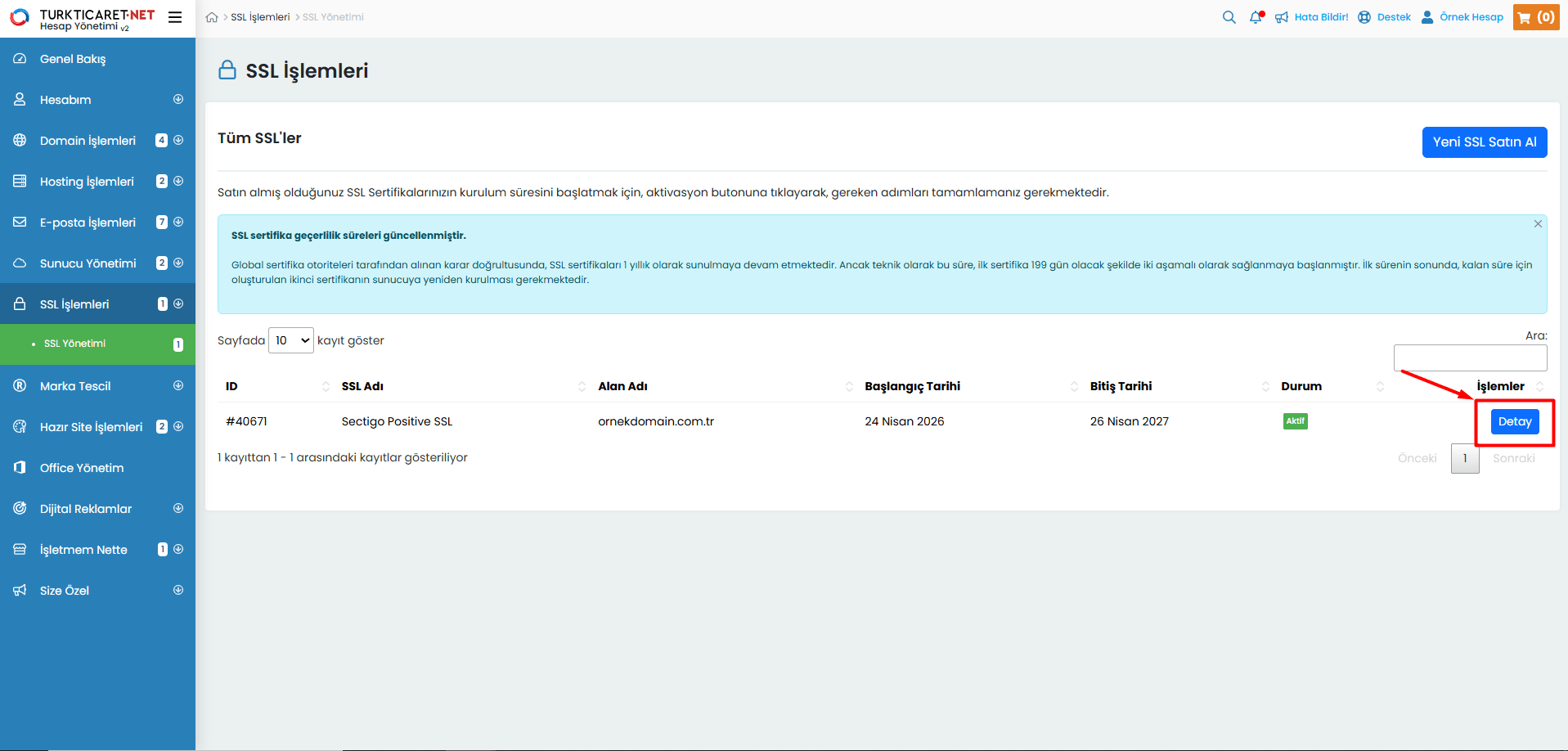The height and width of the screenshot is (751, 1568).
Task: Sort table by Bitiş Tarihi column
Action: 1178,386
